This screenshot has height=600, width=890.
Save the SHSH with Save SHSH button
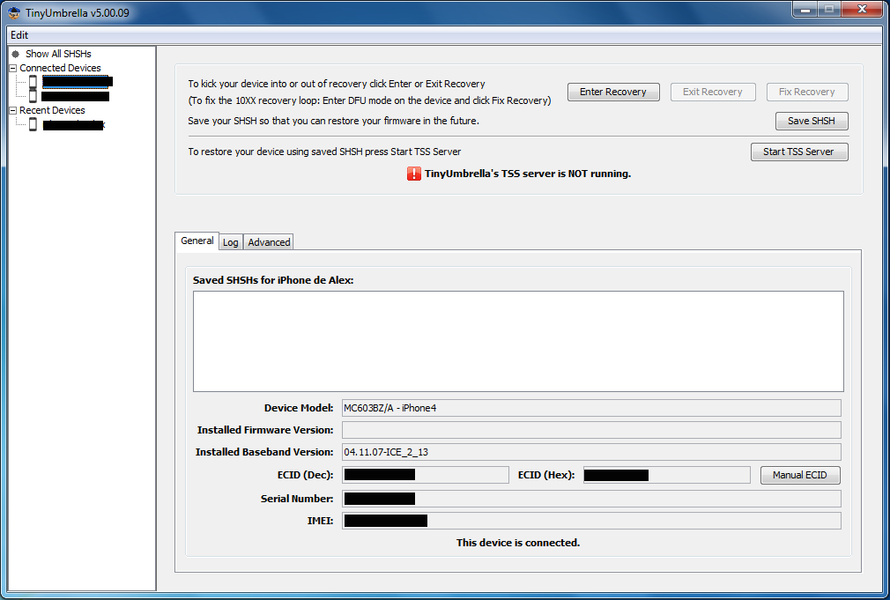(x=811, y=121)
